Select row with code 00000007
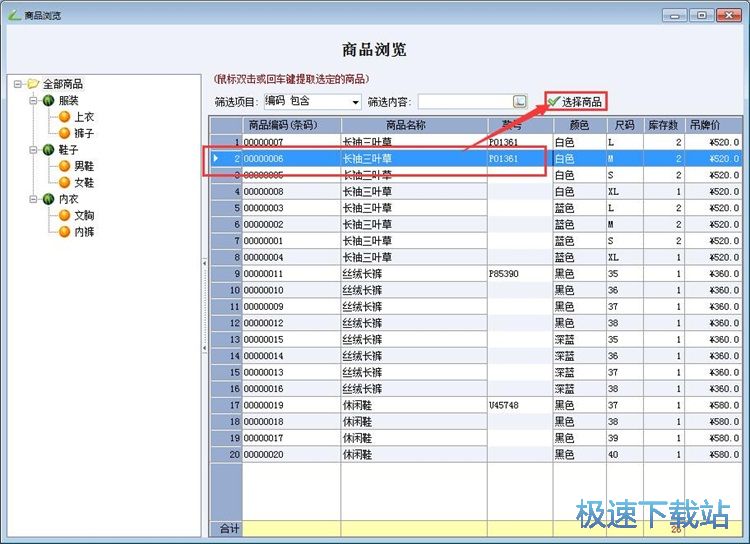This screenshot has height=544, width=750. click(x=476, y=142)
